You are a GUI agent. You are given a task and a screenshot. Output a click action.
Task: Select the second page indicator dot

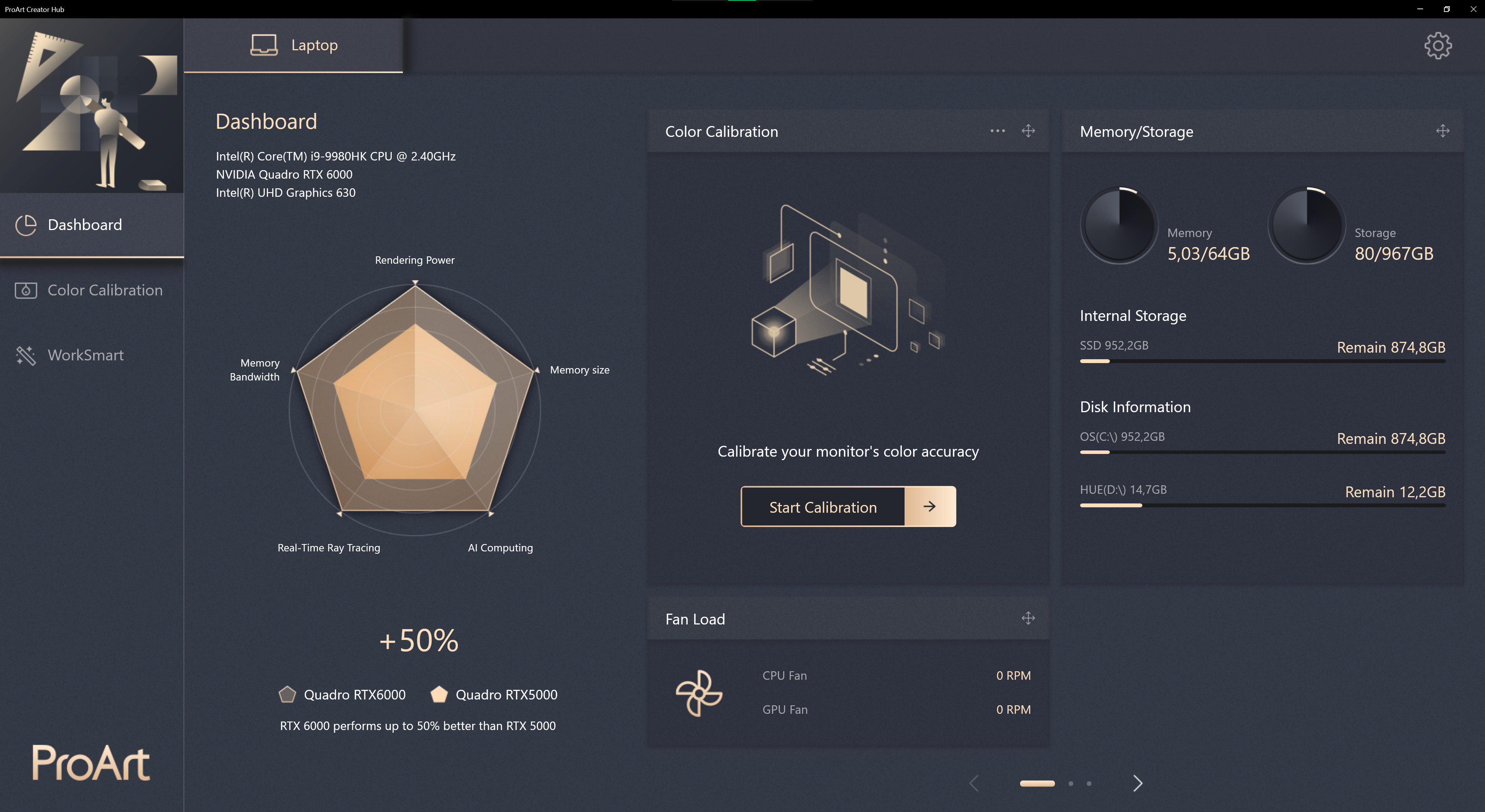point(1070,783)
